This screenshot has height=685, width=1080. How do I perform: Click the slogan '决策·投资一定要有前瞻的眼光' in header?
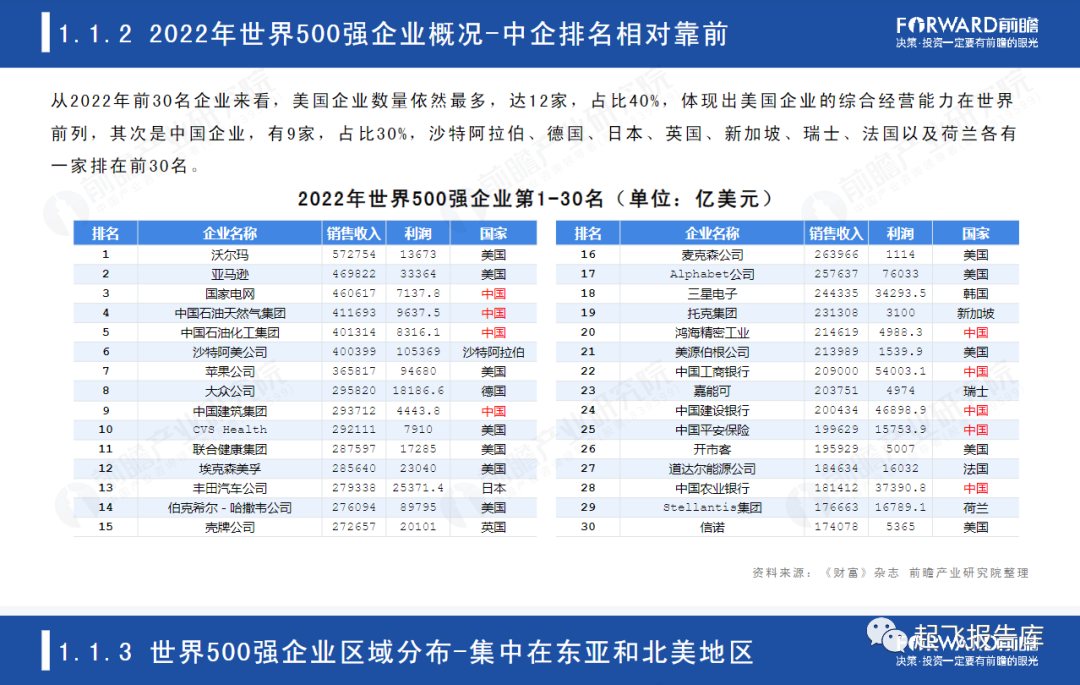tap(966, 43)
